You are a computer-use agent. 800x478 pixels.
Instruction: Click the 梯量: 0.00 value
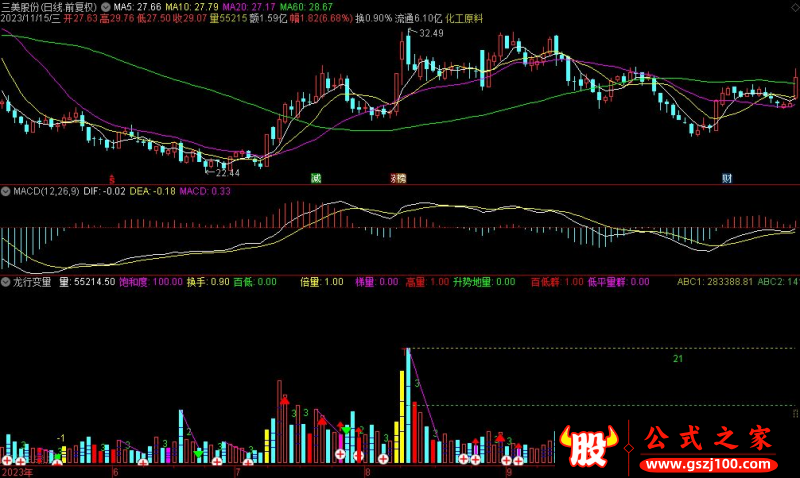pos(377,282)
